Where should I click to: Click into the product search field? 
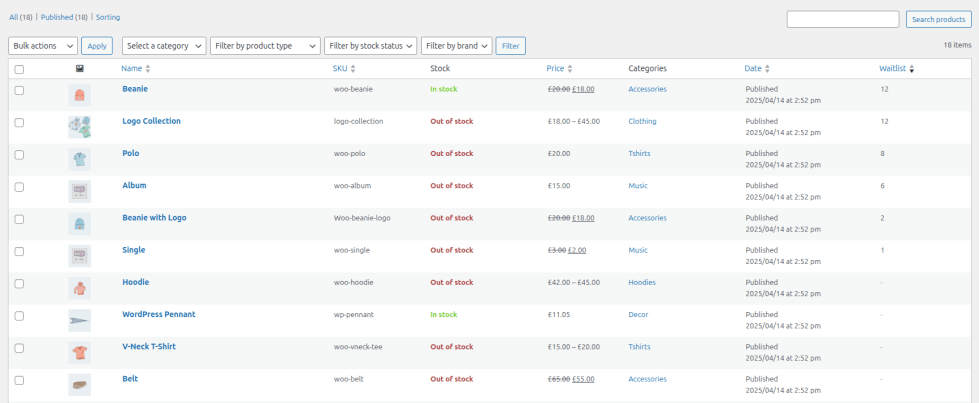(842, 20)
